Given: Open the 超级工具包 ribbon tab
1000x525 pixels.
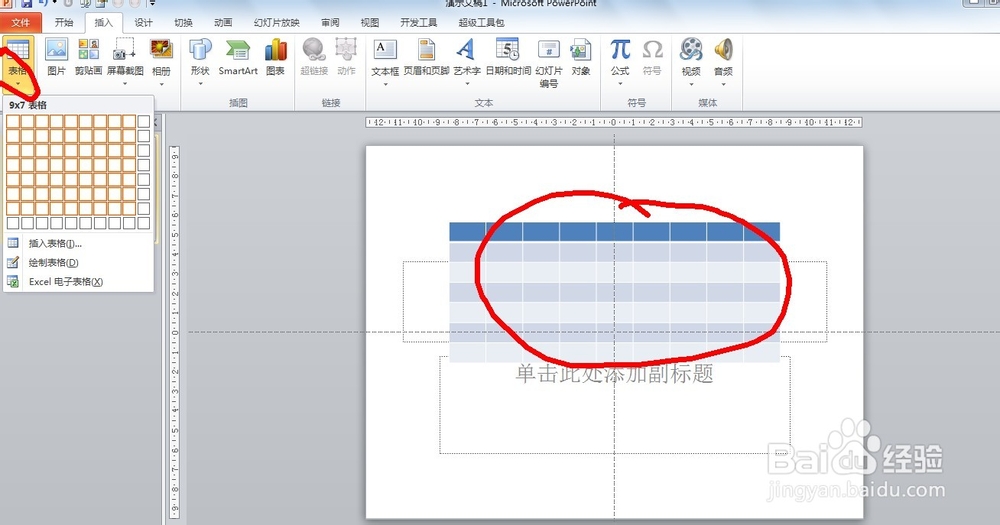Looking at the screenshot, I should click(481, 22).
